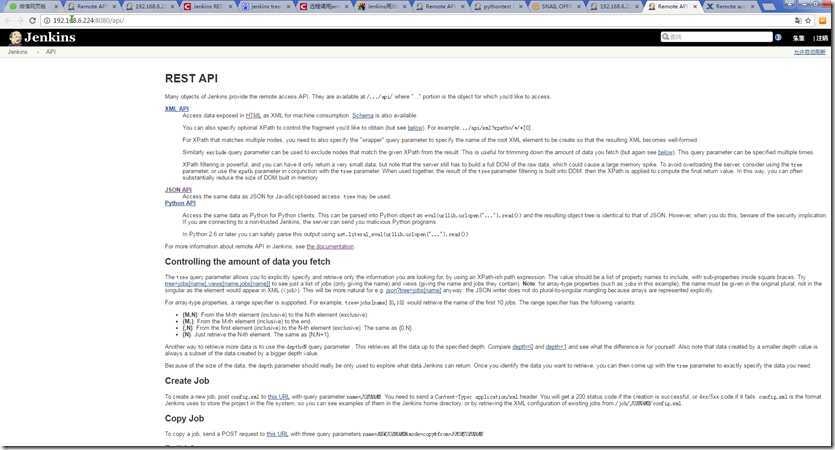Image resolution: width=835 pixels, height=450 pixels.
Task: Click 'below' link in the XPath example line
Action: (x=415, y=128)
